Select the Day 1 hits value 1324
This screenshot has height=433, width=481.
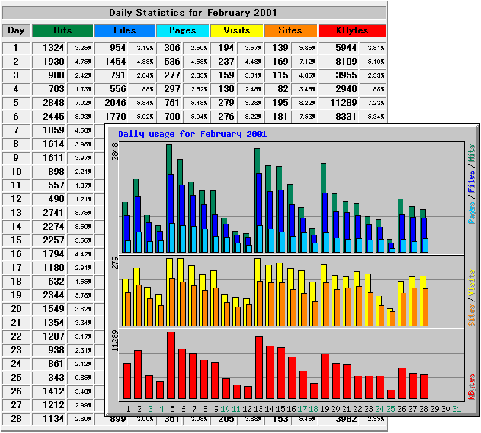coord(53,48)
